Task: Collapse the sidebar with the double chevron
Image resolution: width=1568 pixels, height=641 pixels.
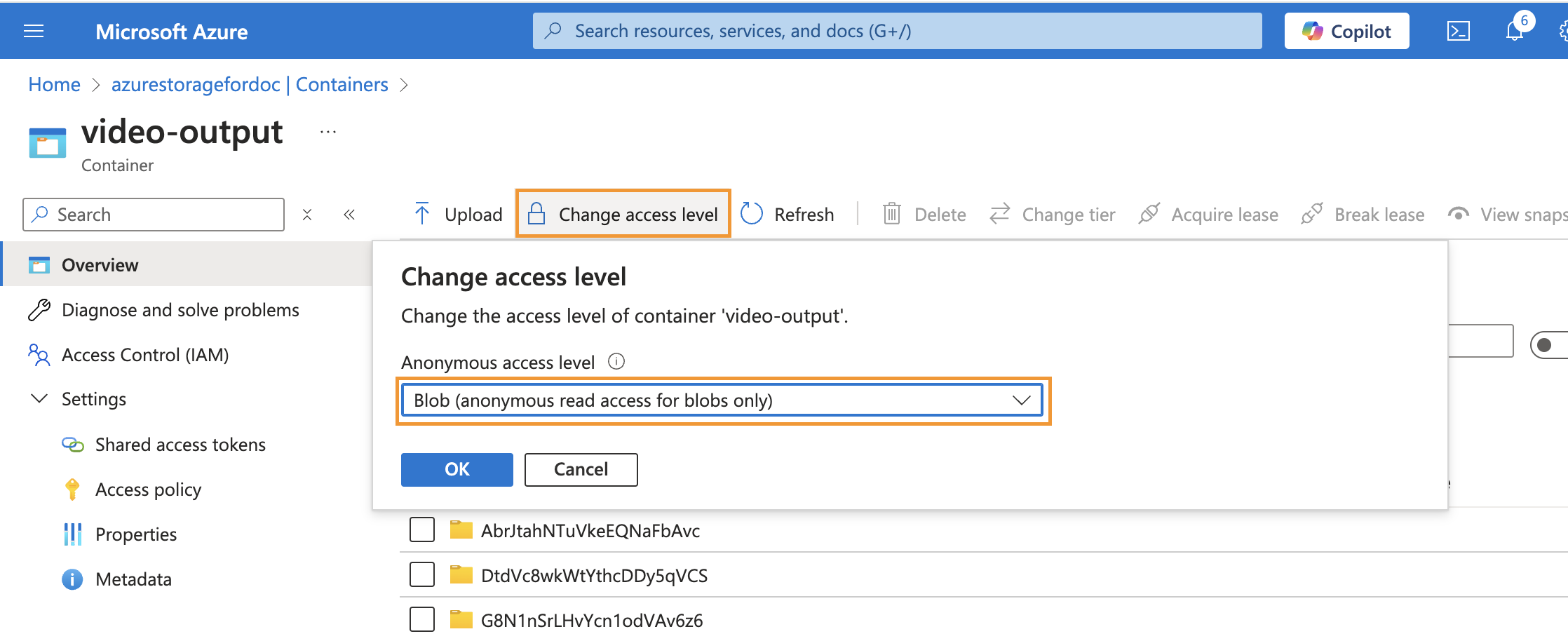Action: coord(349,215)
